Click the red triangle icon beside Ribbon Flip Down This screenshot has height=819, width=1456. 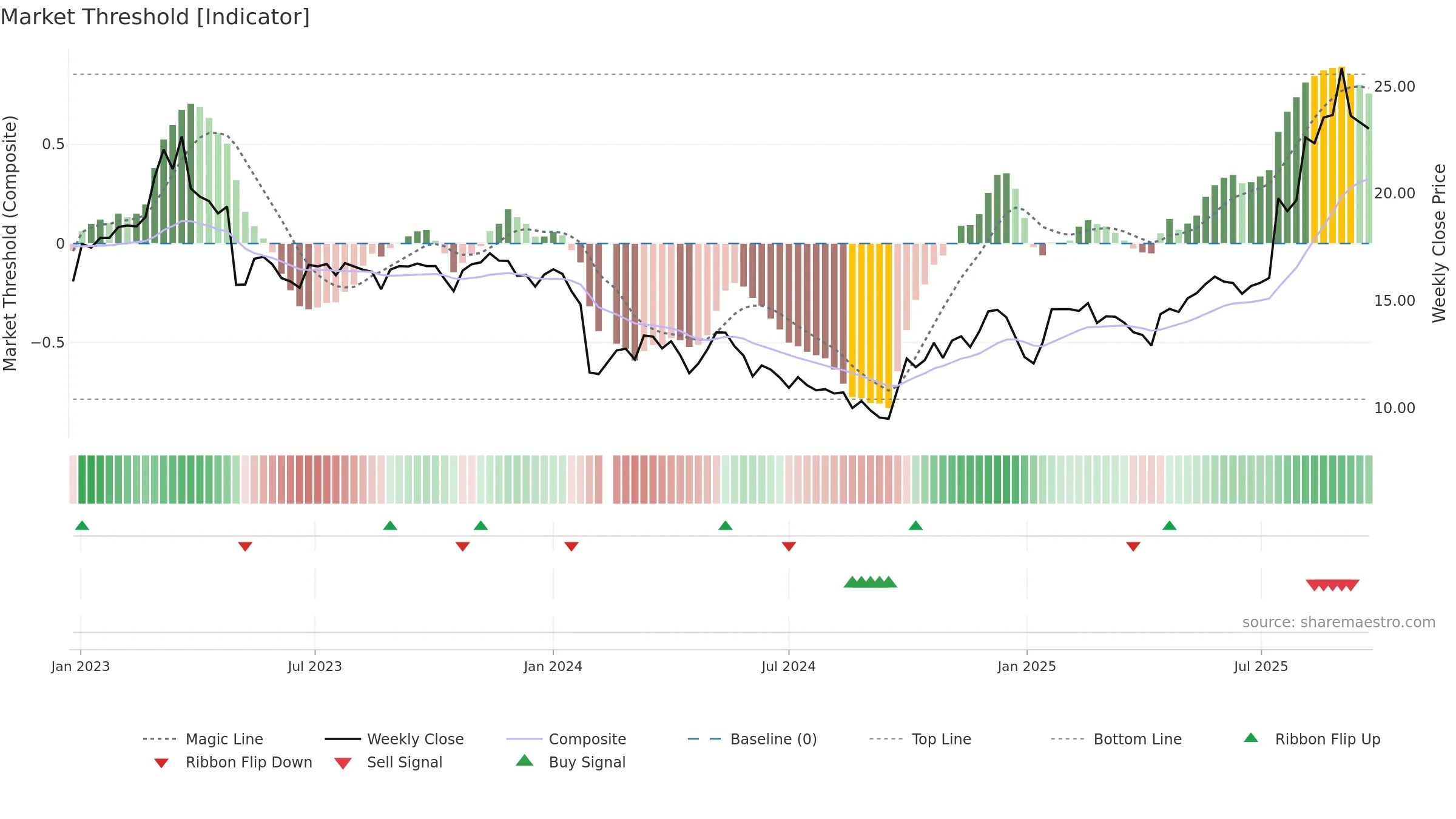[x=161, y=763]
